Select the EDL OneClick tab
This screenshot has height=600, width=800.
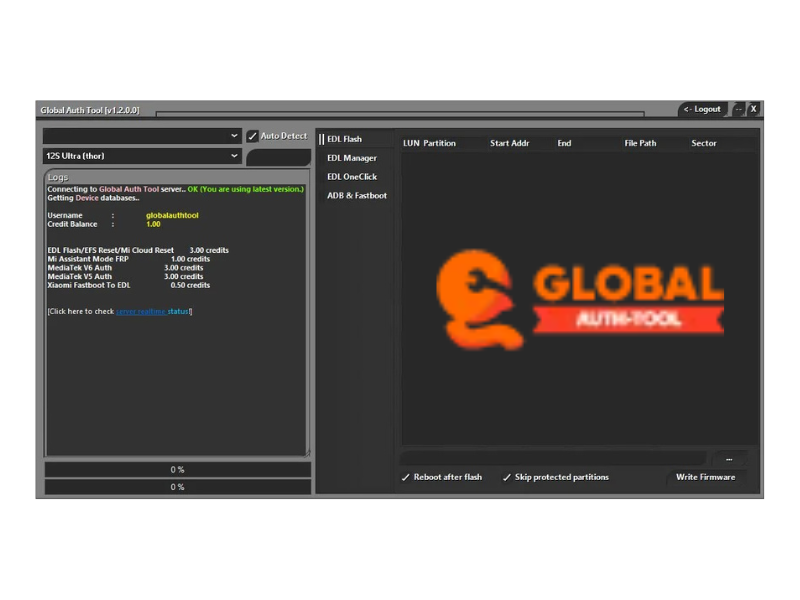(352, 177)
